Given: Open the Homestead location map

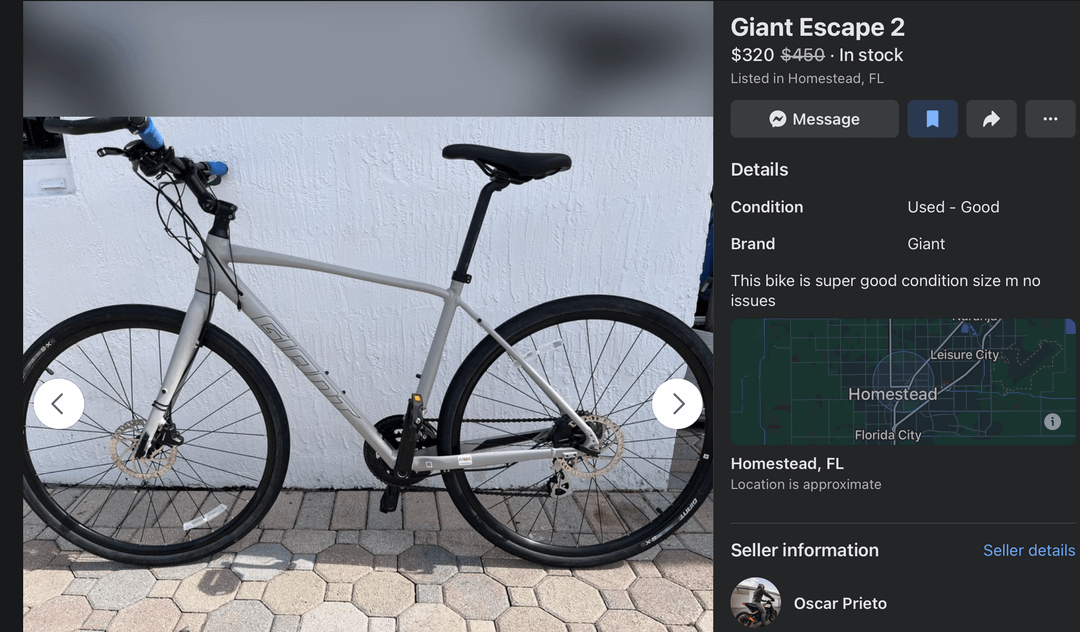Looking at the screenshot, I should 902,381.
